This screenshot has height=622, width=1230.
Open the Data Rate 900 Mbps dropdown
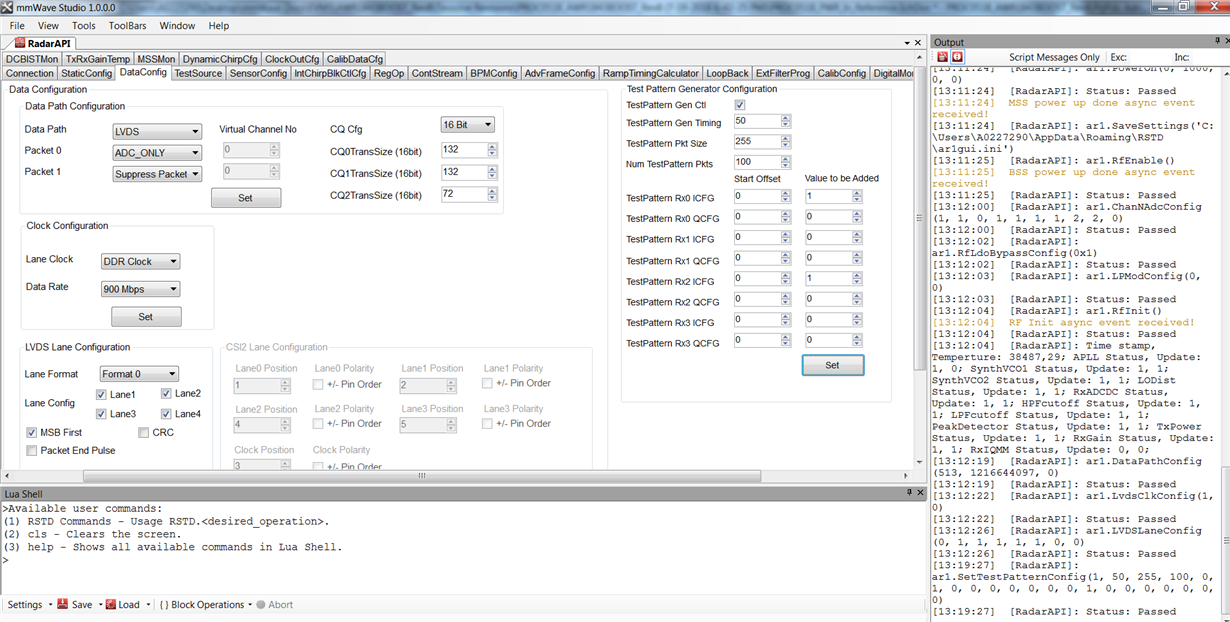coord(141,289)
